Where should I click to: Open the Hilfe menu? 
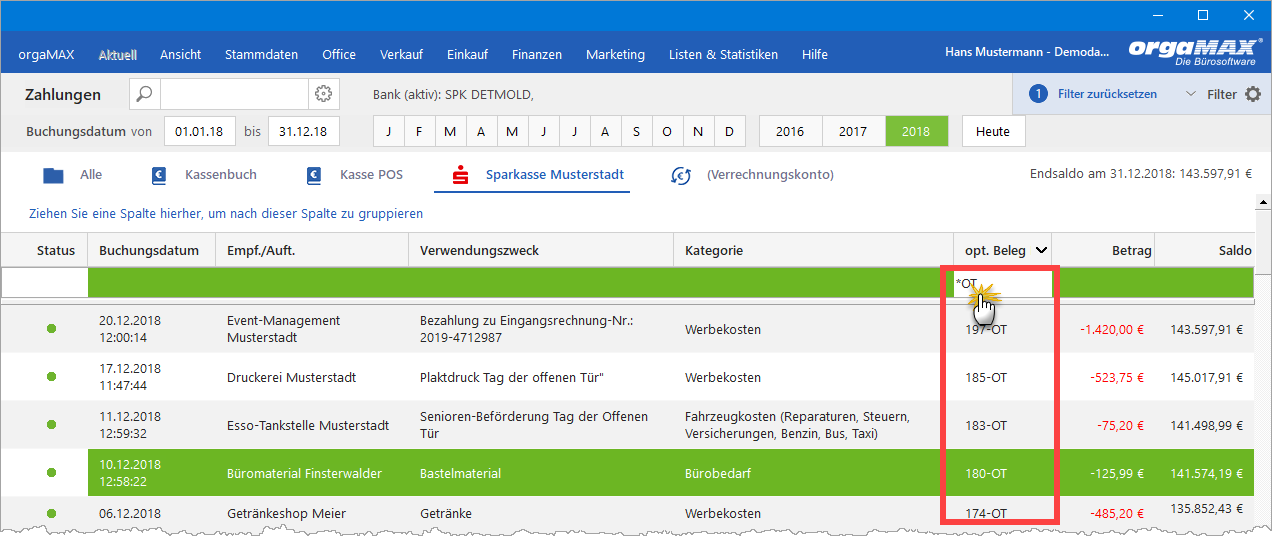coord(815,54)
